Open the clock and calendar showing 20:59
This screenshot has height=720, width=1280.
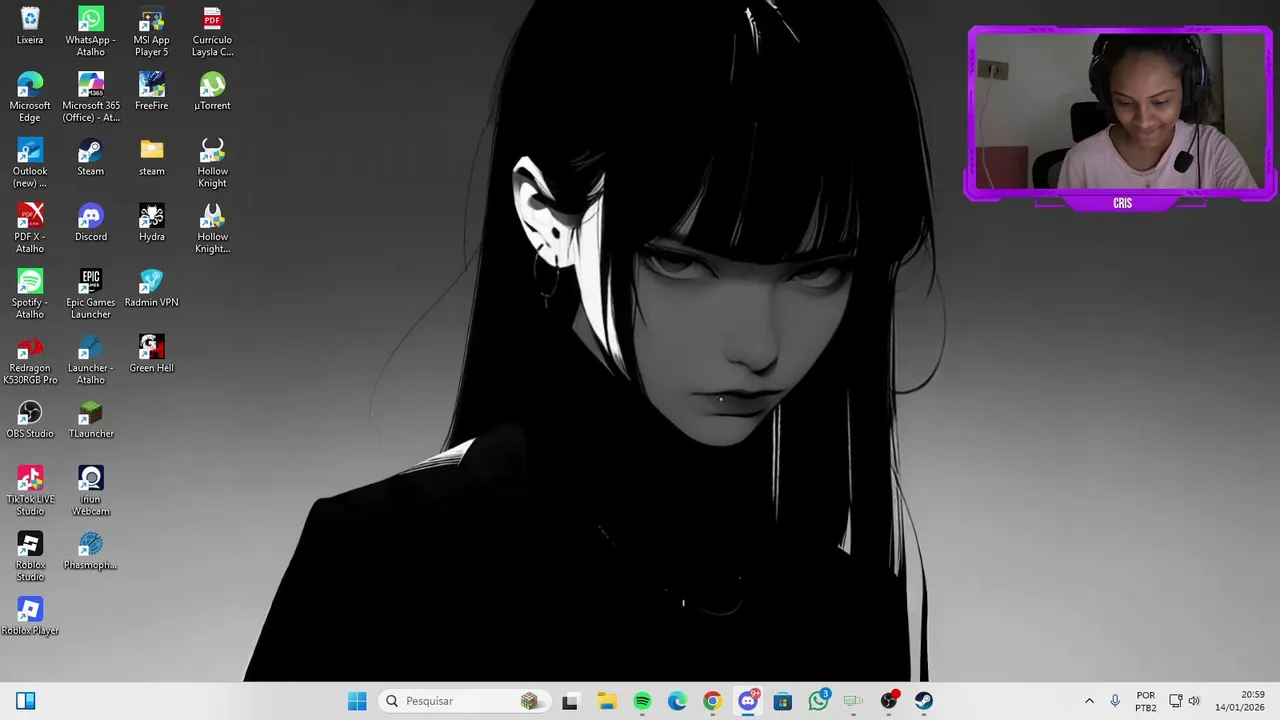pyautogui.click(x=1240, y=701)
